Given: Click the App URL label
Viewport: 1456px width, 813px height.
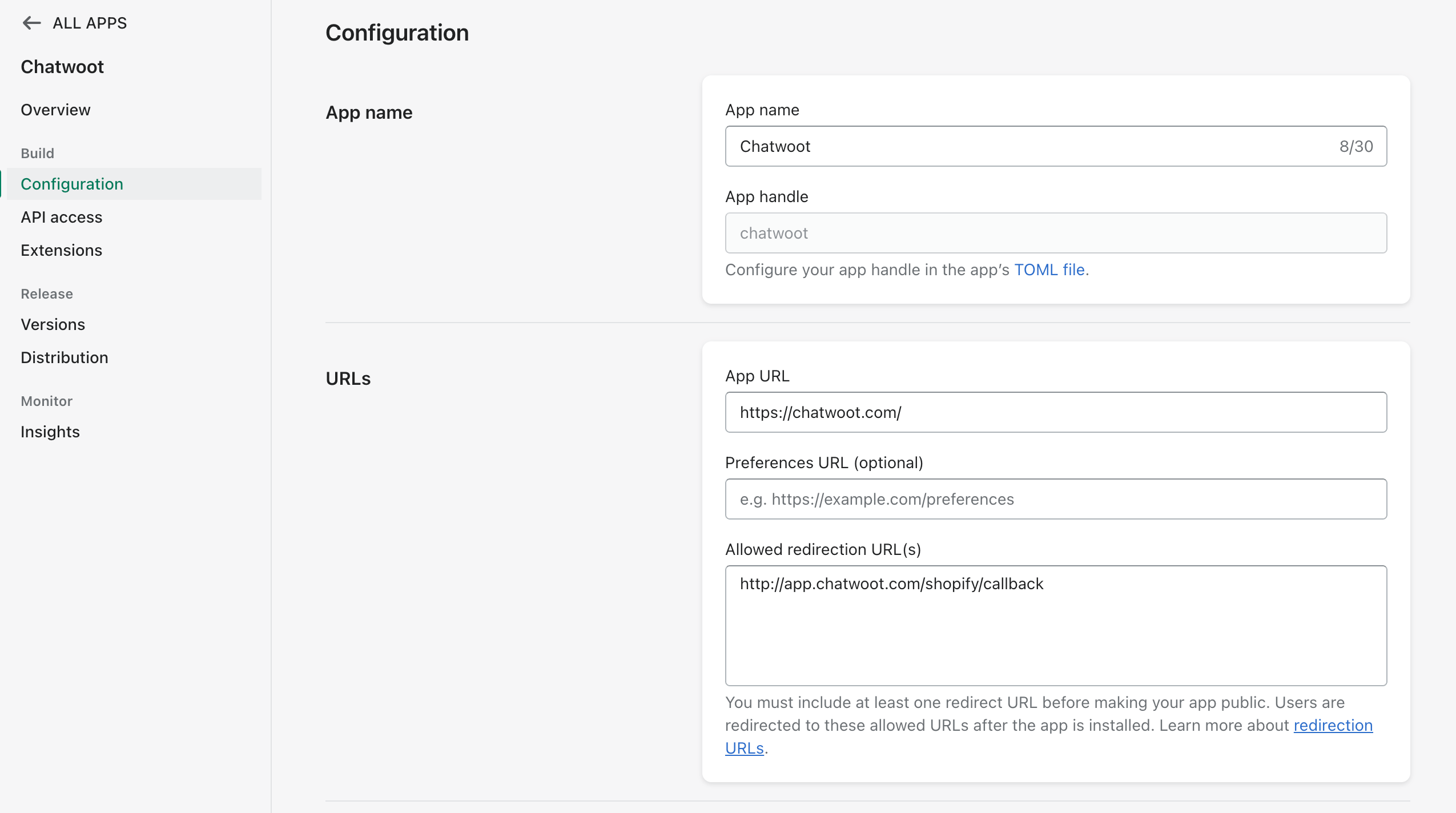Looking at the screenshot, I should (757, 376).
